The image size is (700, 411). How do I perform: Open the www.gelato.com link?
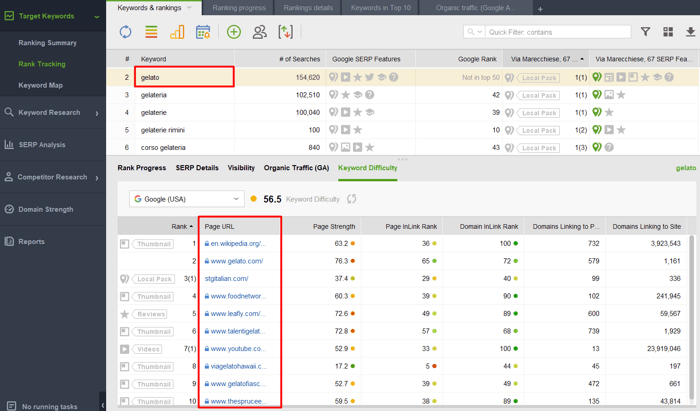[237, 261]
